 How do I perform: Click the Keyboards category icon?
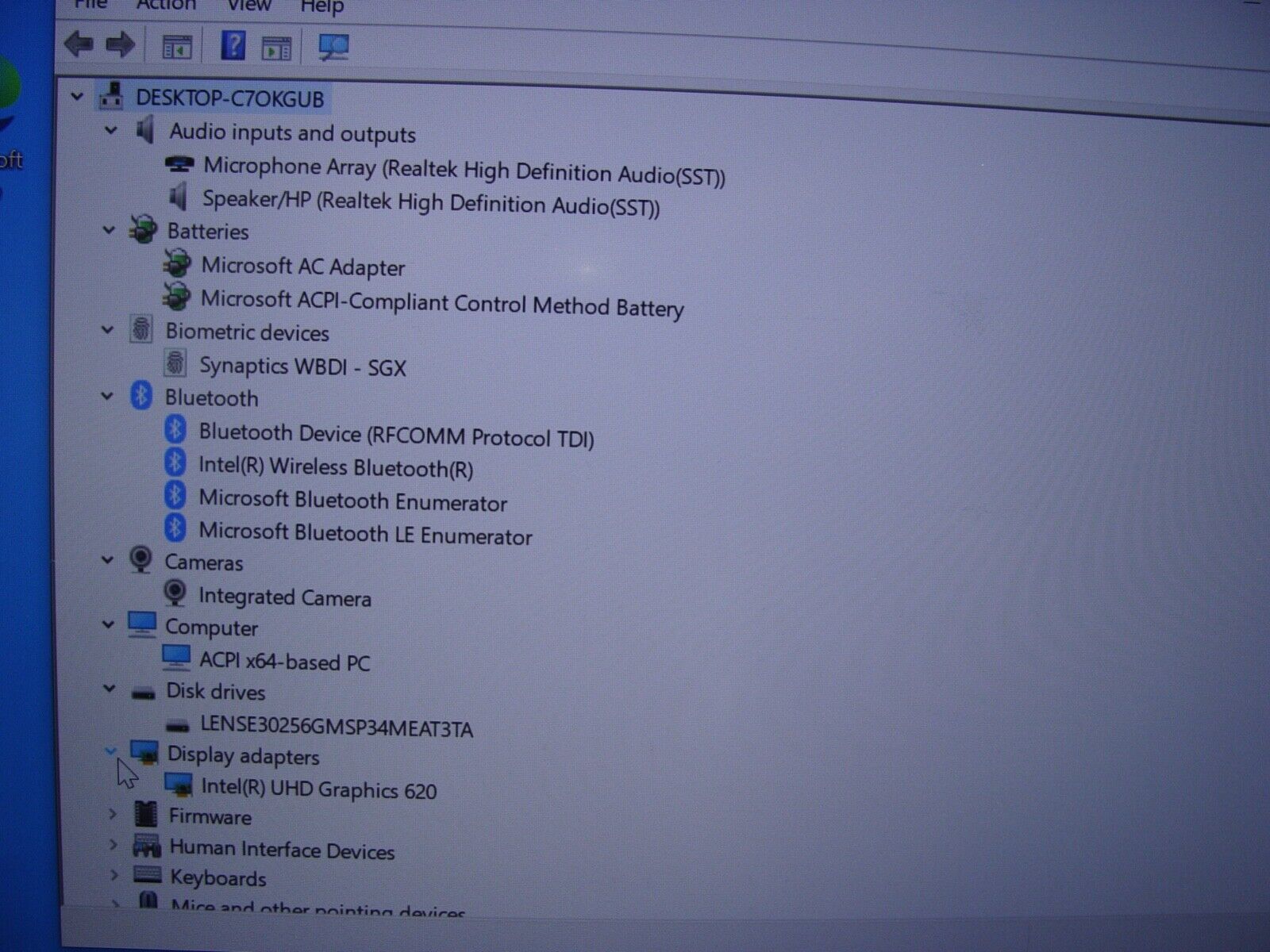click(x=148, y=875)
